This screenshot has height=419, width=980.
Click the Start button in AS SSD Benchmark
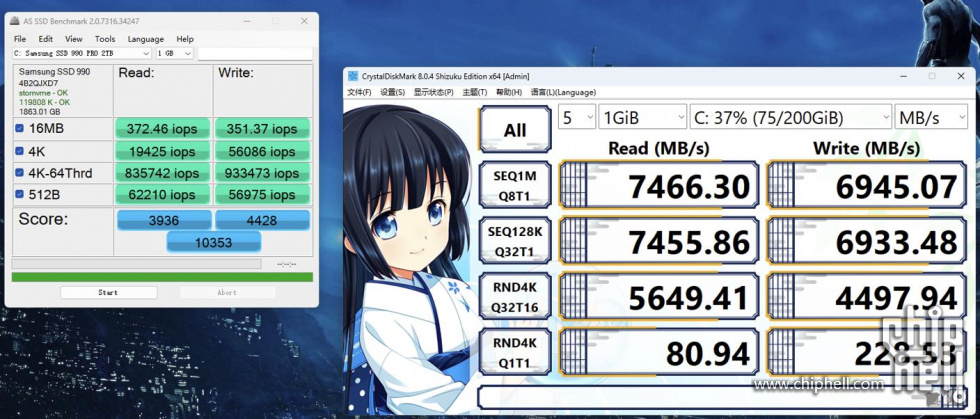pos(108,292)
